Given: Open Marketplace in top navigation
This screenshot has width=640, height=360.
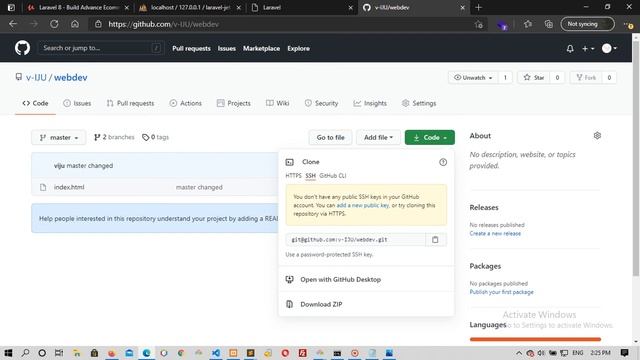Looking at the screenshot, I should (262, 49).
